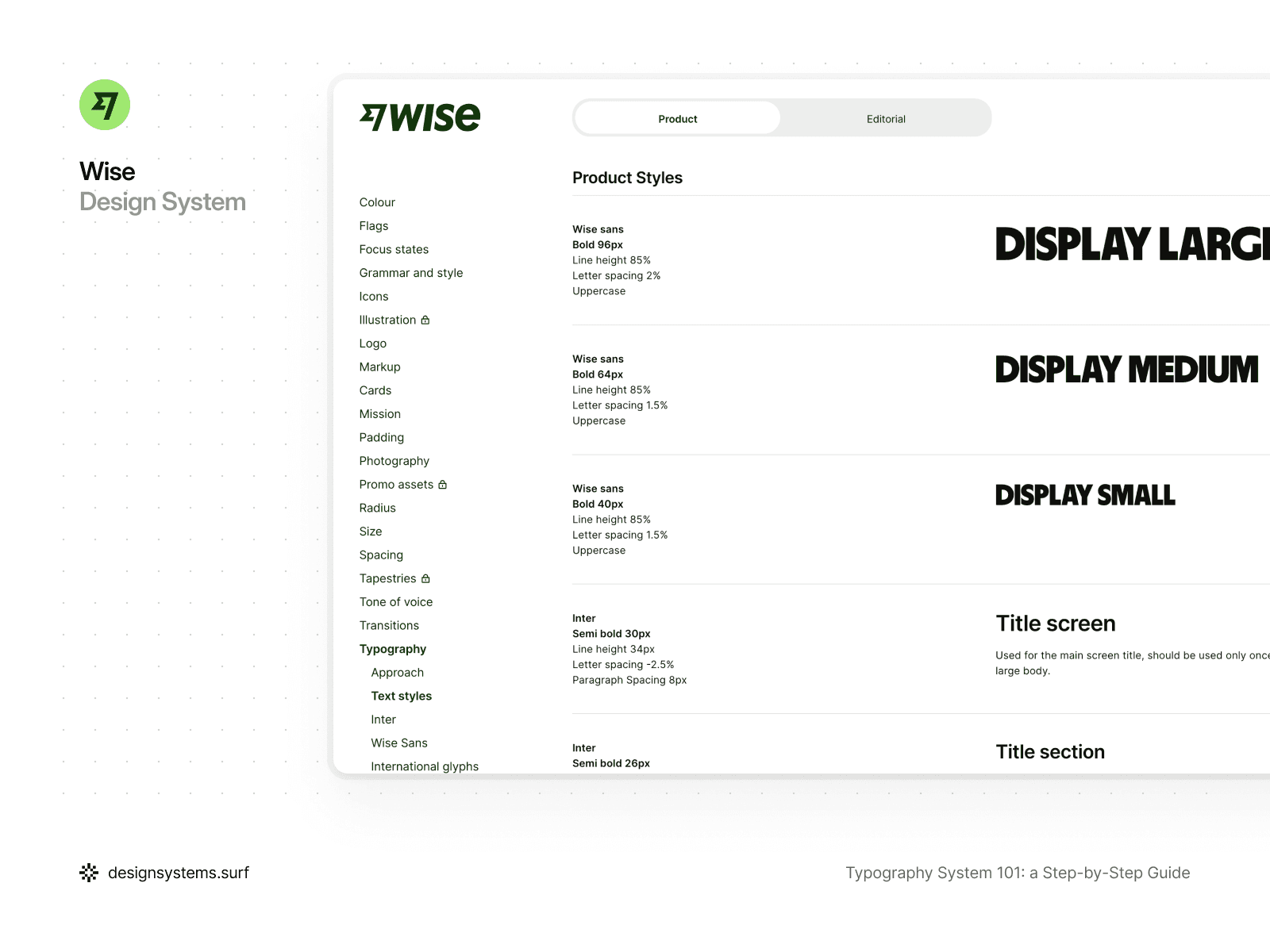Open the Approach subpage under Typography
Viewport: 1270px width, 952px height.
(398, 673)
